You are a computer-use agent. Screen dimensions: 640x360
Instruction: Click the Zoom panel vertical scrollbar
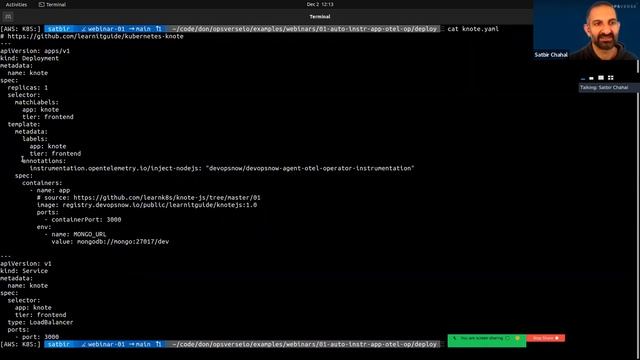(x=638, y=67)
